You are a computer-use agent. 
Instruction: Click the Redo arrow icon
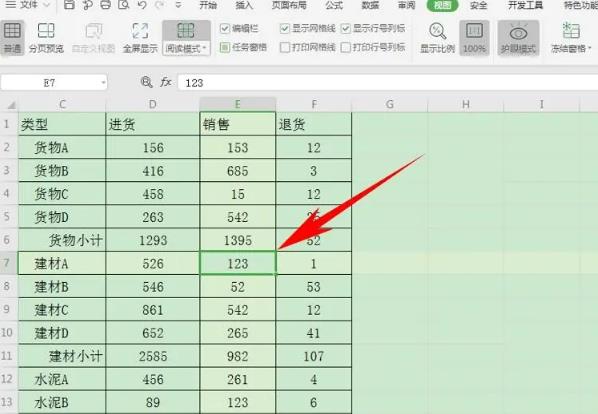pos(159,5)
